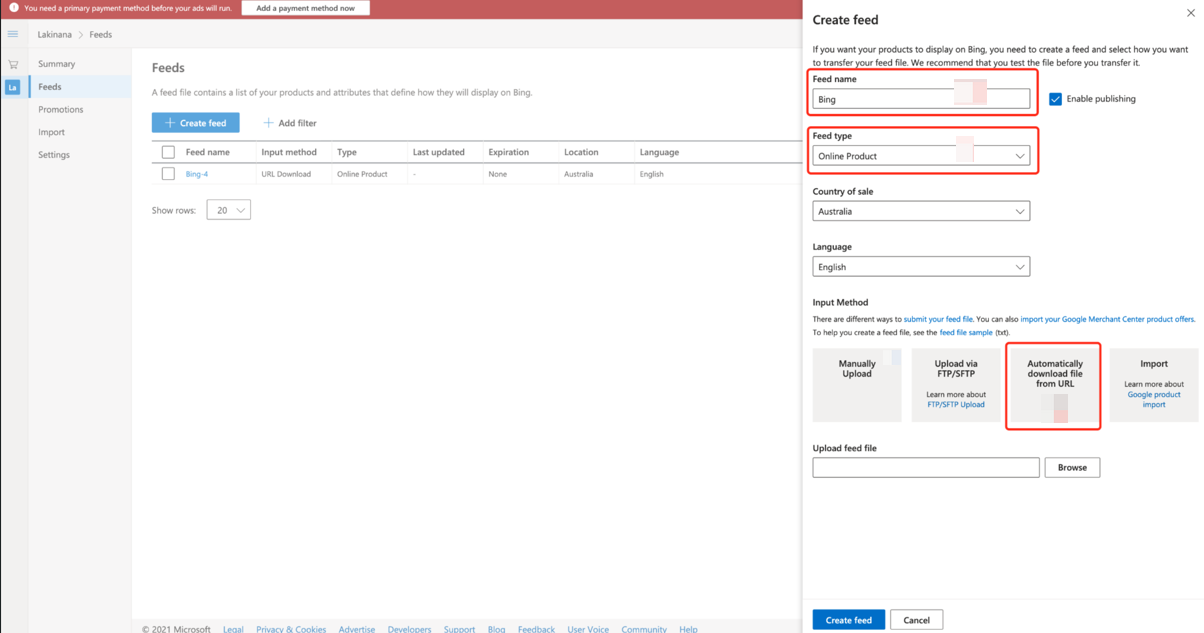
Task: Click the Upload feed file field
Action: click(926, 467)
